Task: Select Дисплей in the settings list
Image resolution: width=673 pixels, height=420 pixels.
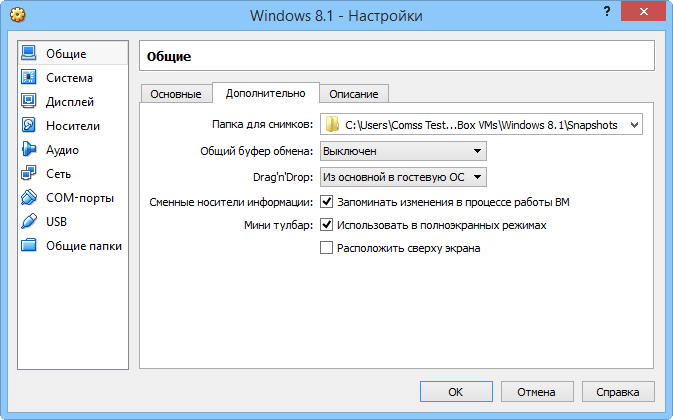Action: [x=73, y=102]
